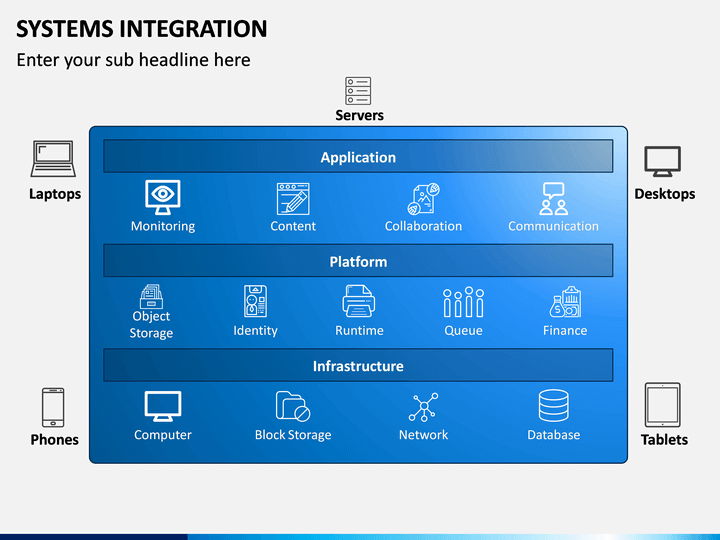The width and height of the screenshot is (720, 540).
Task: Select the Runtime printer icon
Action: (359, 301)
